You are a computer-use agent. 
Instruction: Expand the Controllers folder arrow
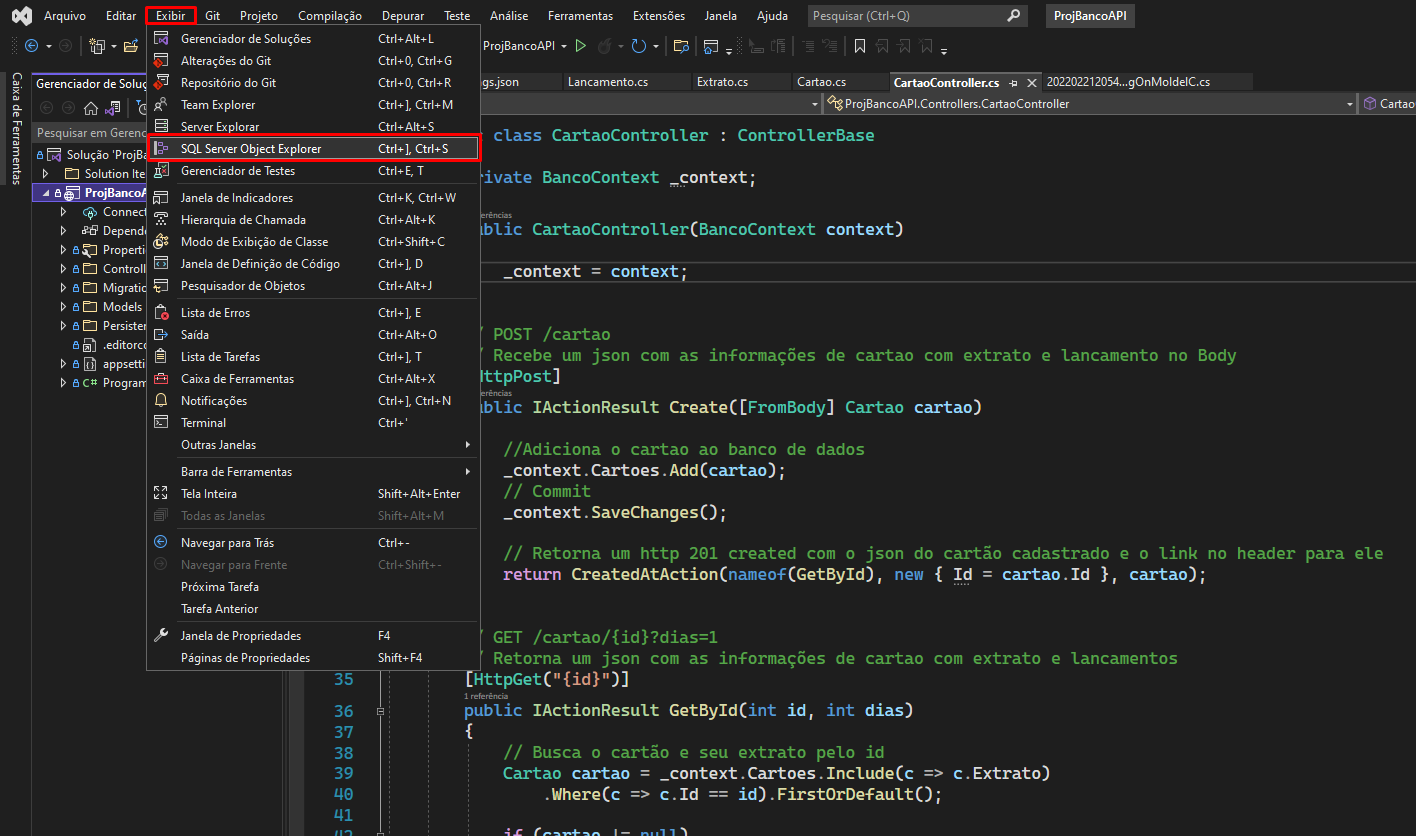click(64, 269)
